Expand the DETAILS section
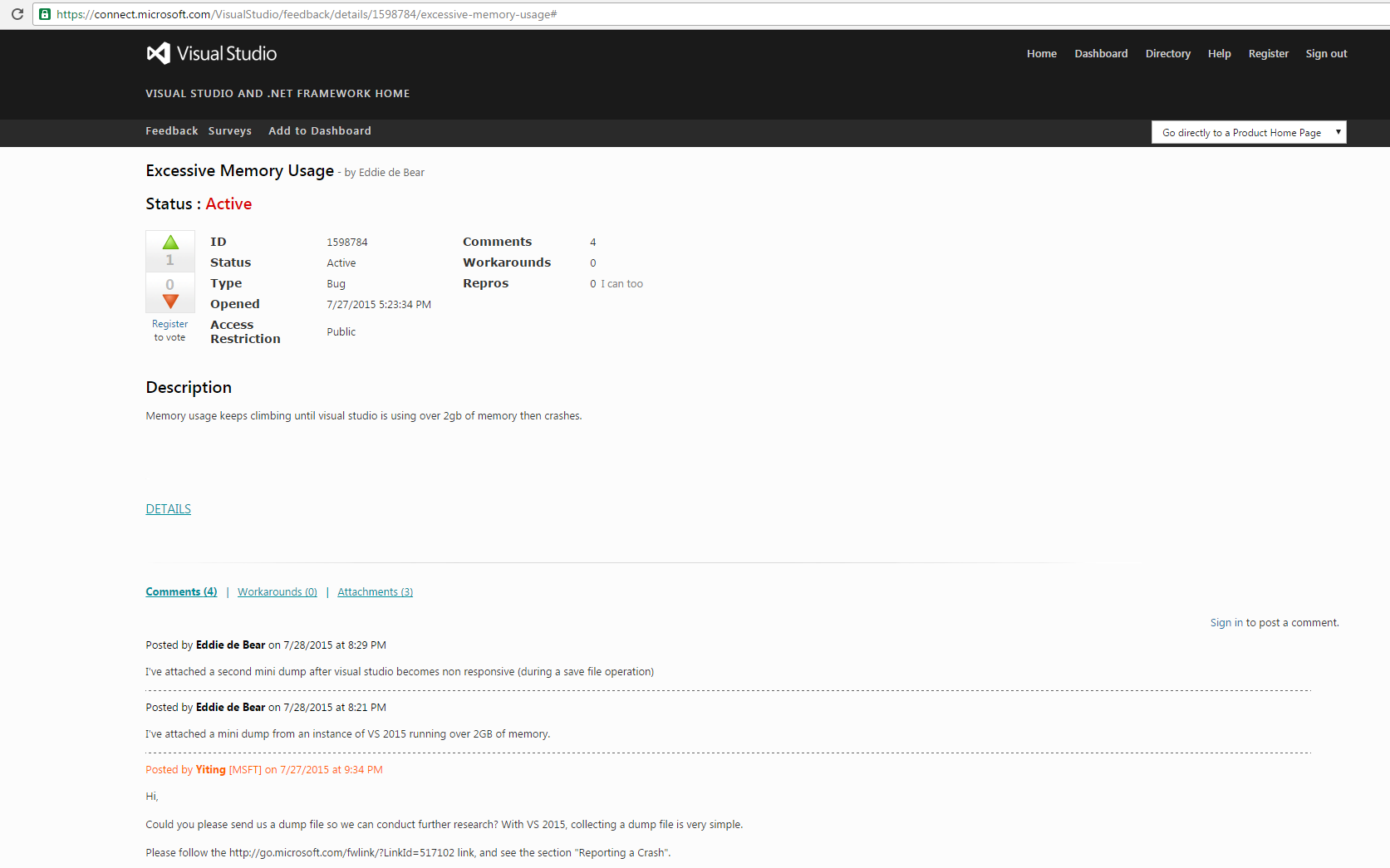This screenshot has height=868, width=1390. click(169, 509)
